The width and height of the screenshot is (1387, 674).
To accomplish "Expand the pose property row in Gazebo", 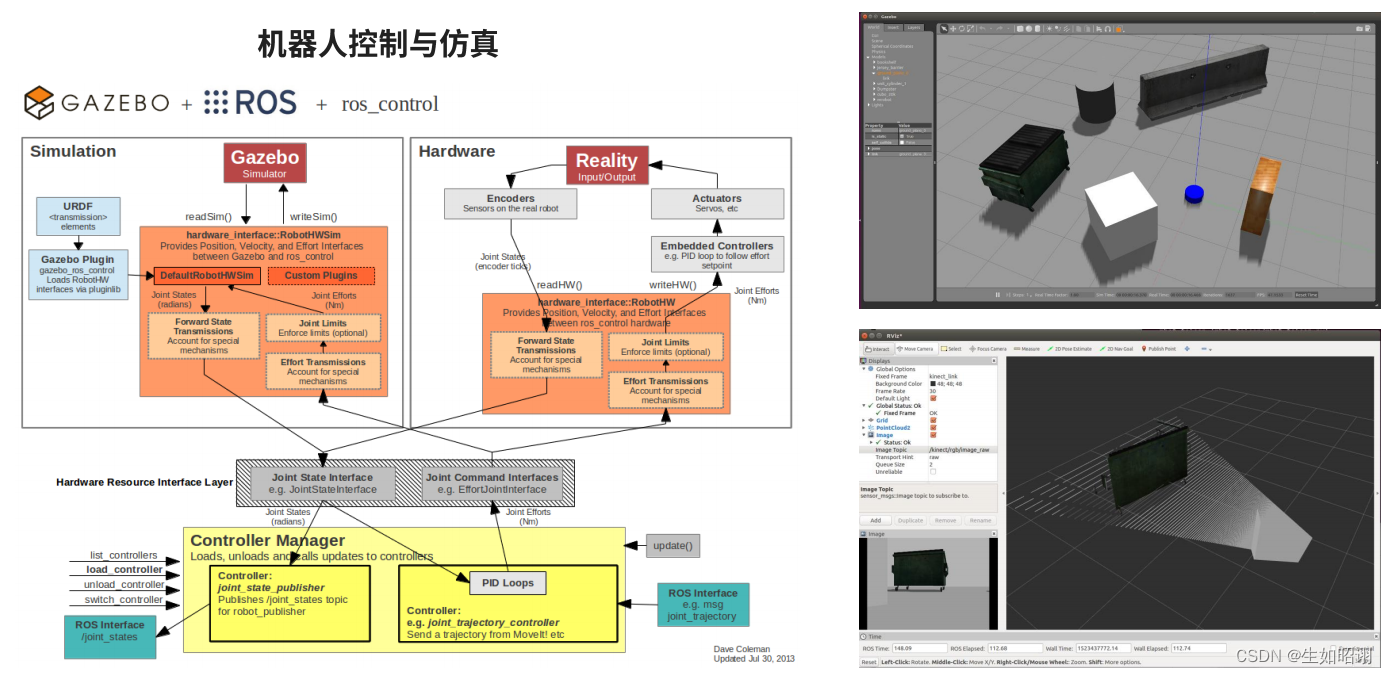I will tap(869, 148).
